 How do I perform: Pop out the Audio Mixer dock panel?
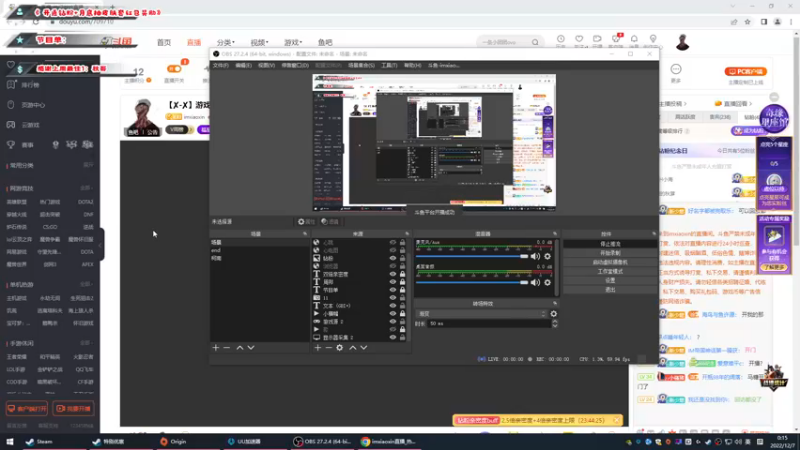(x=555, y=234)
